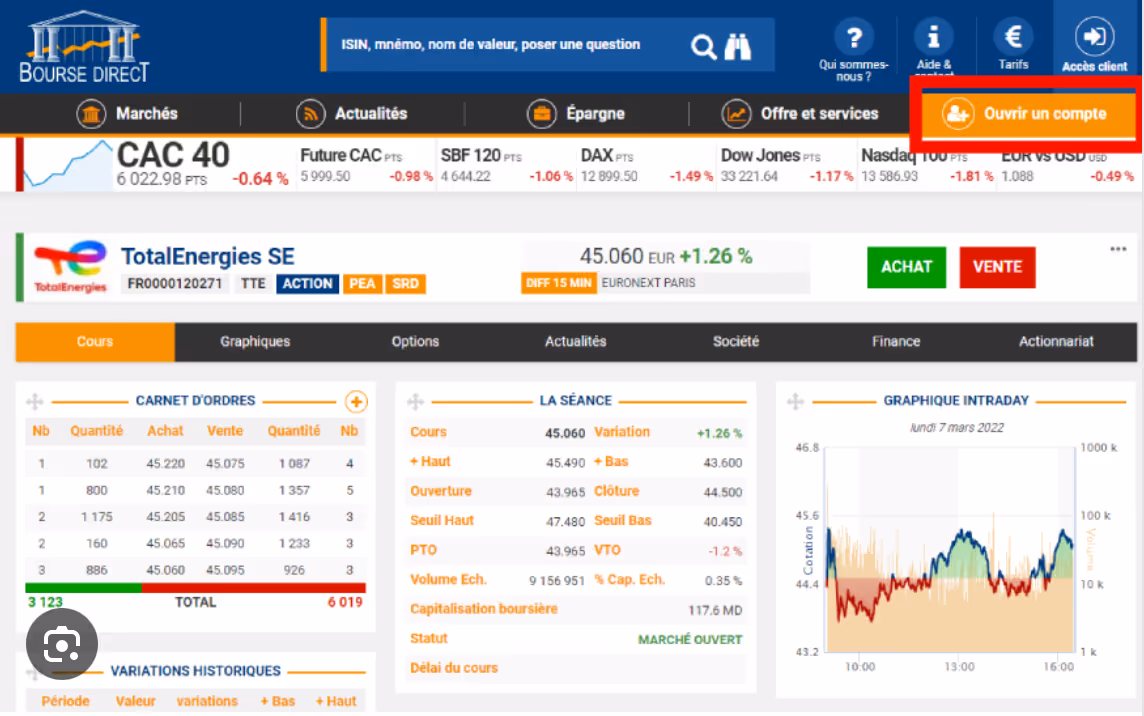1144x716 pixels.
Task: Click the SRD tag badge
Action: pos(406,284)
